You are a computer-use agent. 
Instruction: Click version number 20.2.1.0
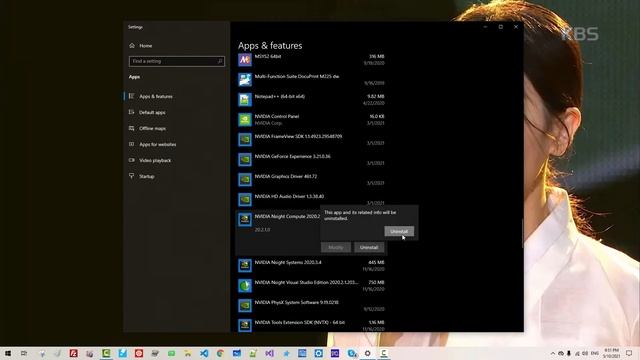(x=262, y=230)
